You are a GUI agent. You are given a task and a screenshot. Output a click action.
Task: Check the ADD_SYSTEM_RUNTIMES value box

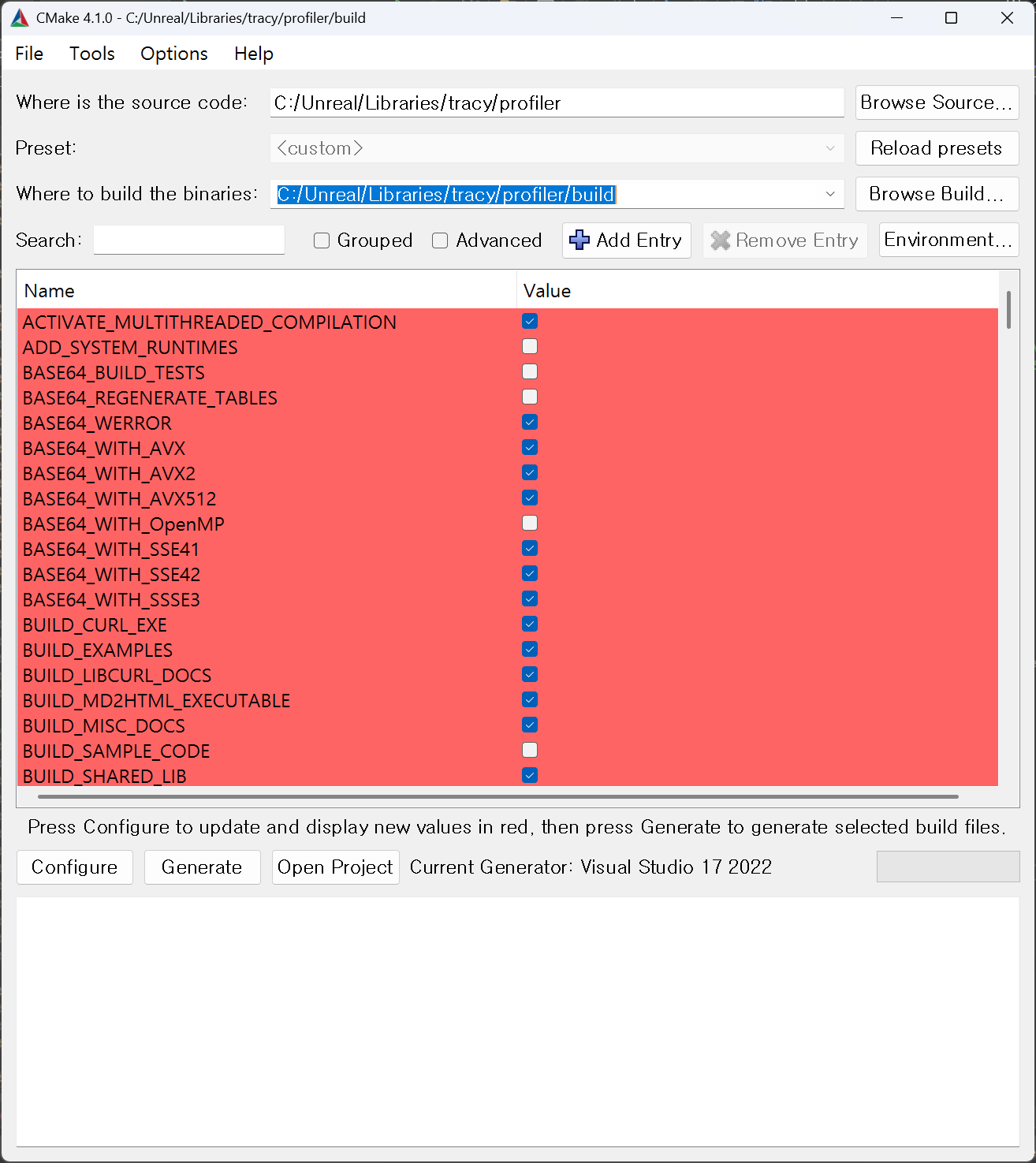530,347
